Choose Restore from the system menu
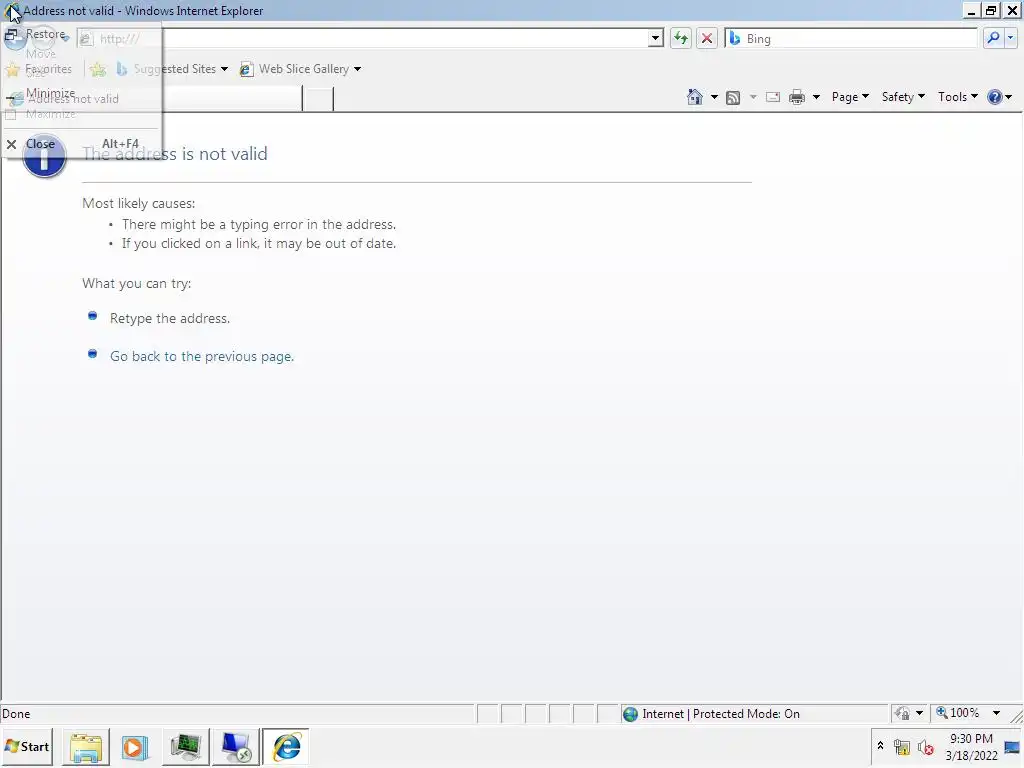The image size is (1024, 768). 81,34
